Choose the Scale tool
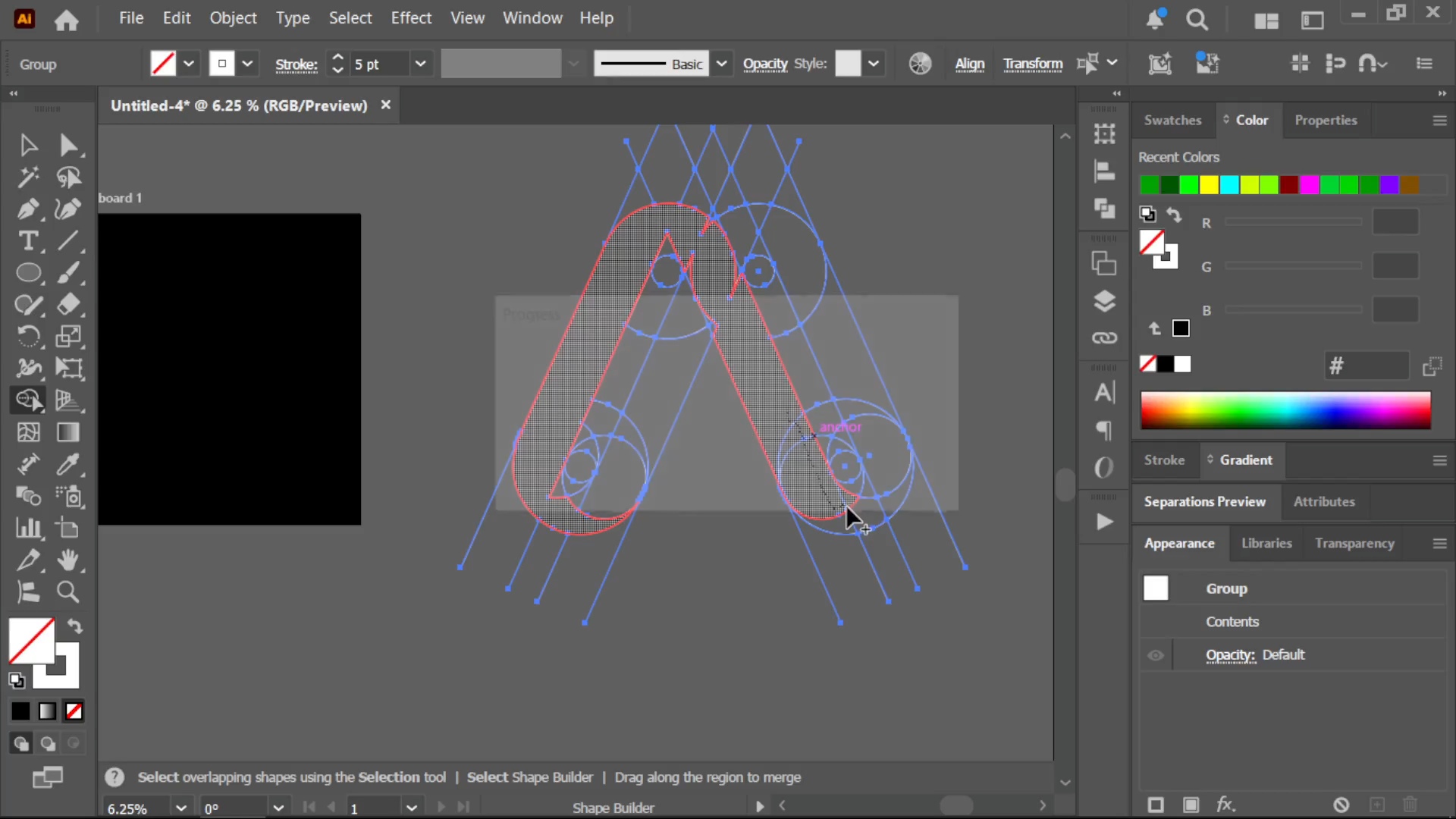 point(68,337)
